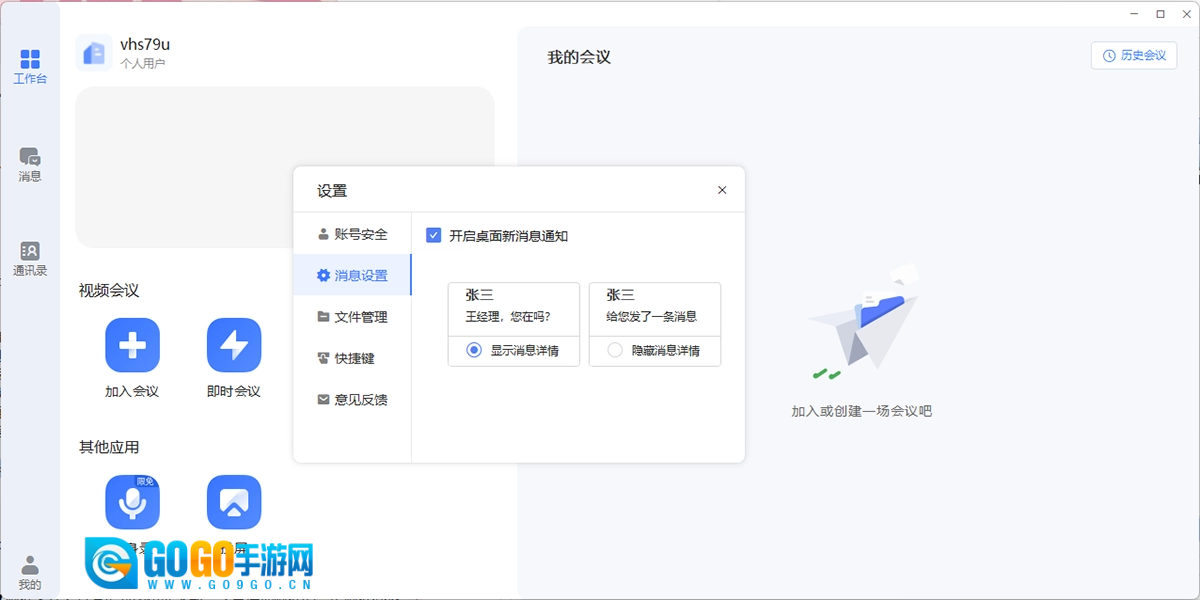Click the 王经理，您在吗？ preview card
1200x600 pixels.
pos(514,308)
